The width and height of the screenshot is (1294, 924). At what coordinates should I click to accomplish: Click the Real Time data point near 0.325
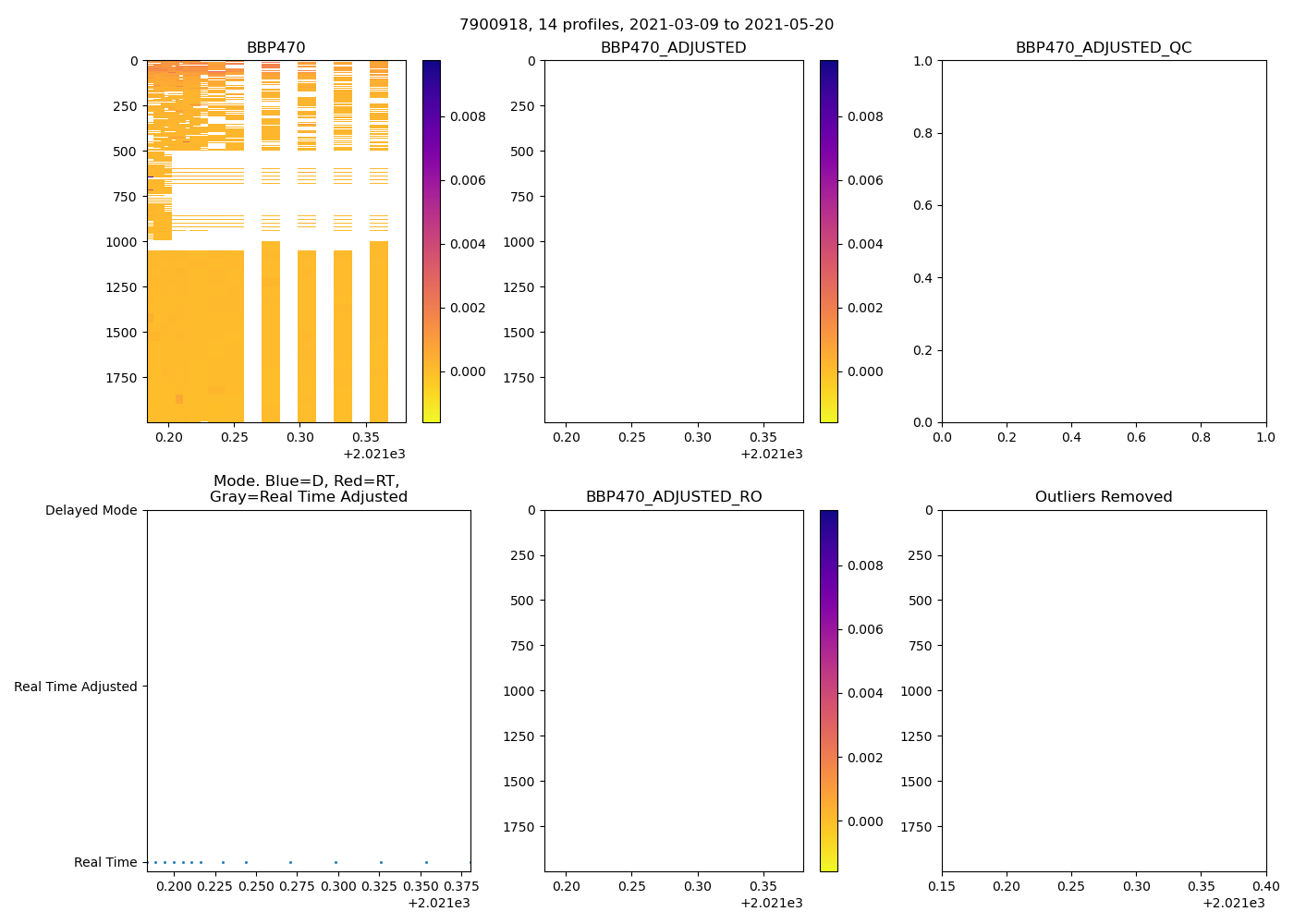coord(381,862)
